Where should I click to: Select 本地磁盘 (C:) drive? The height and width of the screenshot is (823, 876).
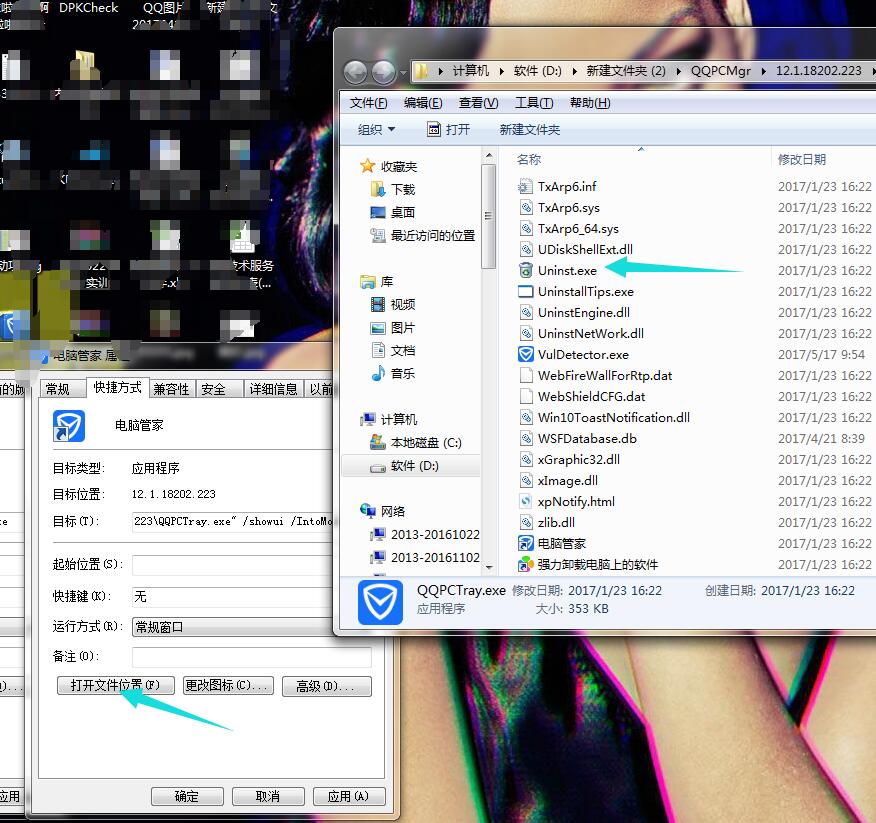pos(416,443)
